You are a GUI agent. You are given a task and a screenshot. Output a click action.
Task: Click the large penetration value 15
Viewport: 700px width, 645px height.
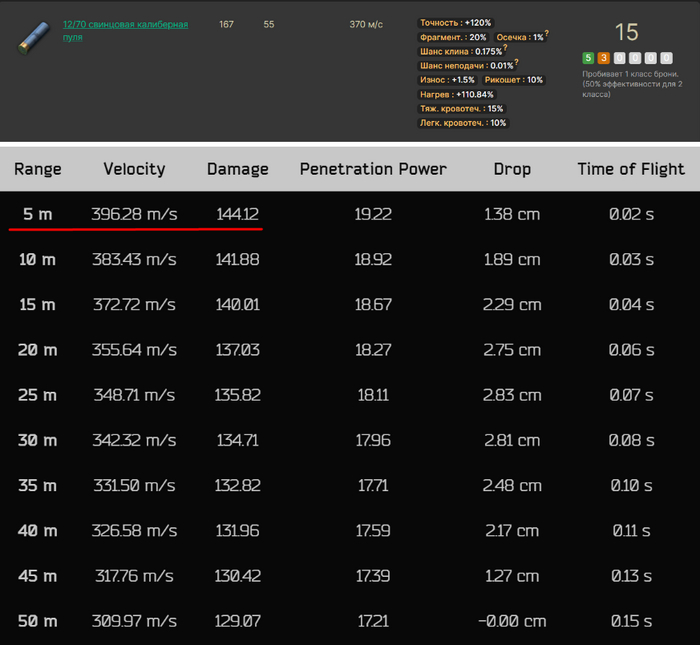(x=626, y=33)
